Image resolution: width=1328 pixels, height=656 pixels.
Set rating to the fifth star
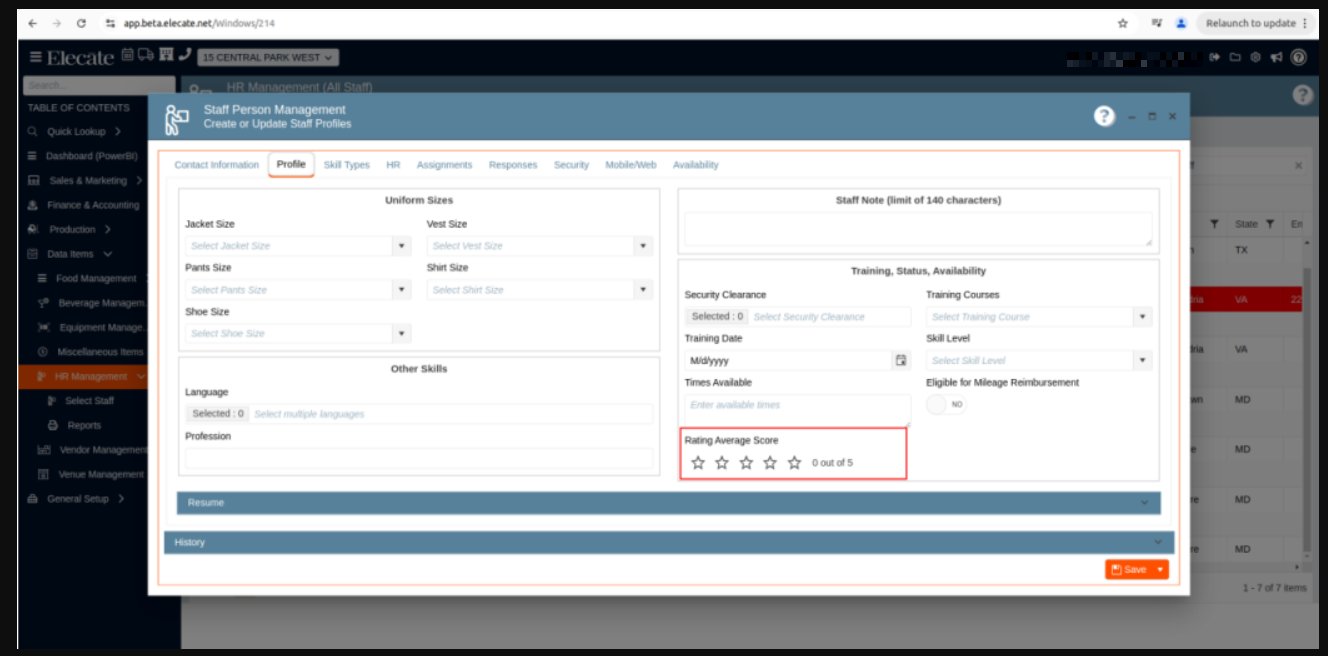tap(794, 463)
